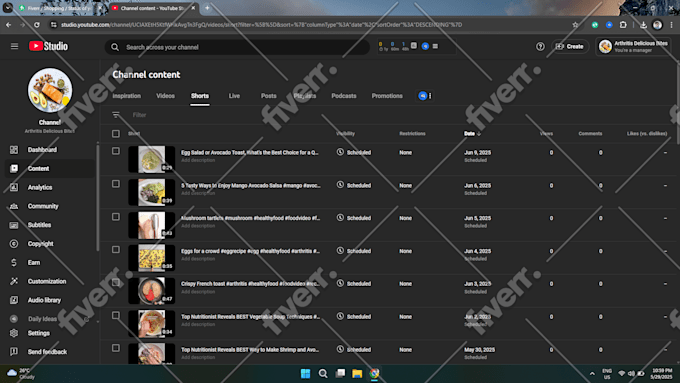Switch to the Videos tab
680x383 pixels.
(165, 96)
